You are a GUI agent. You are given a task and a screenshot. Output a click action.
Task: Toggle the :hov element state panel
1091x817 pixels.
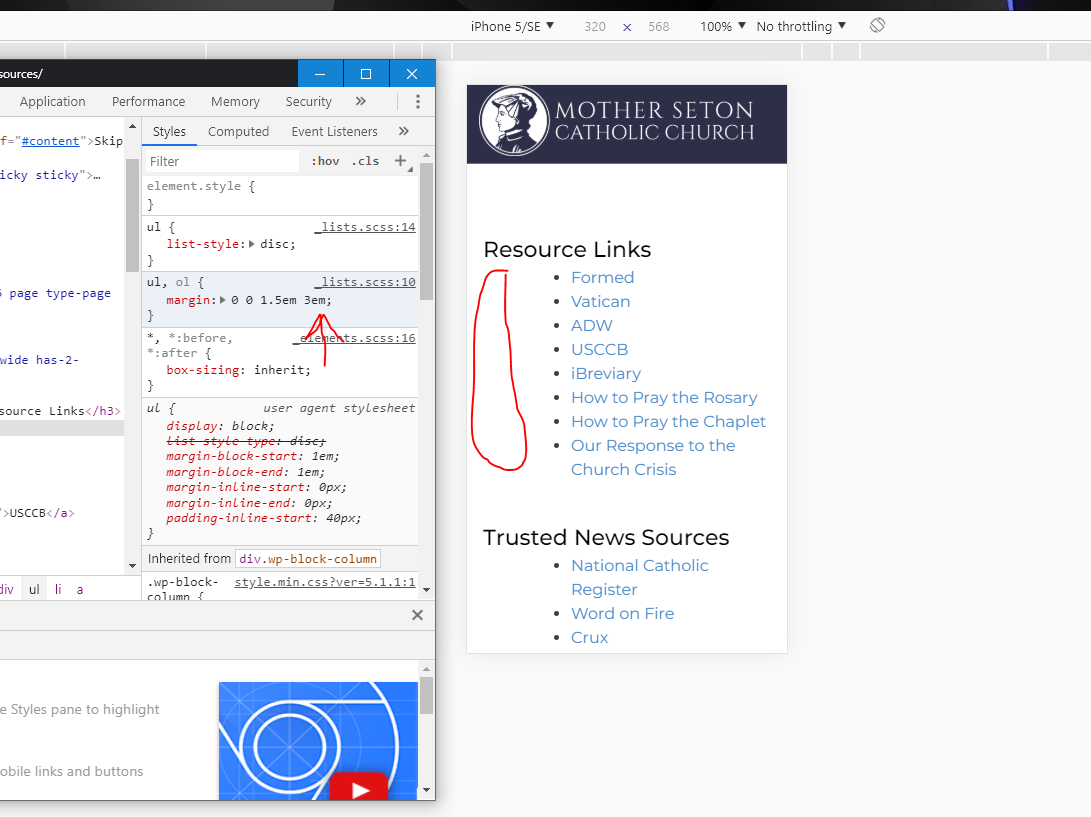coord(325,161)
